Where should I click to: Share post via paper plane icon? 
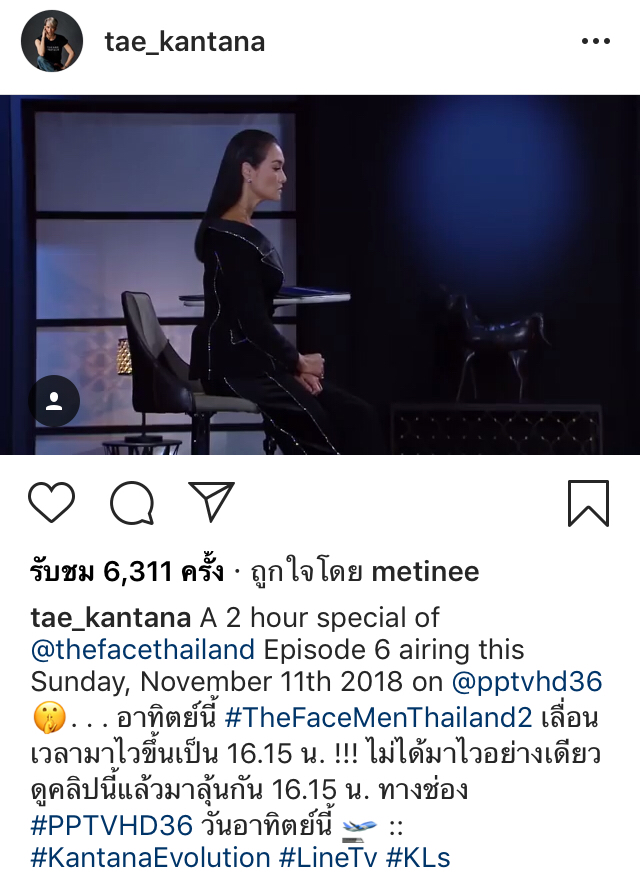(x=211, y=501)
